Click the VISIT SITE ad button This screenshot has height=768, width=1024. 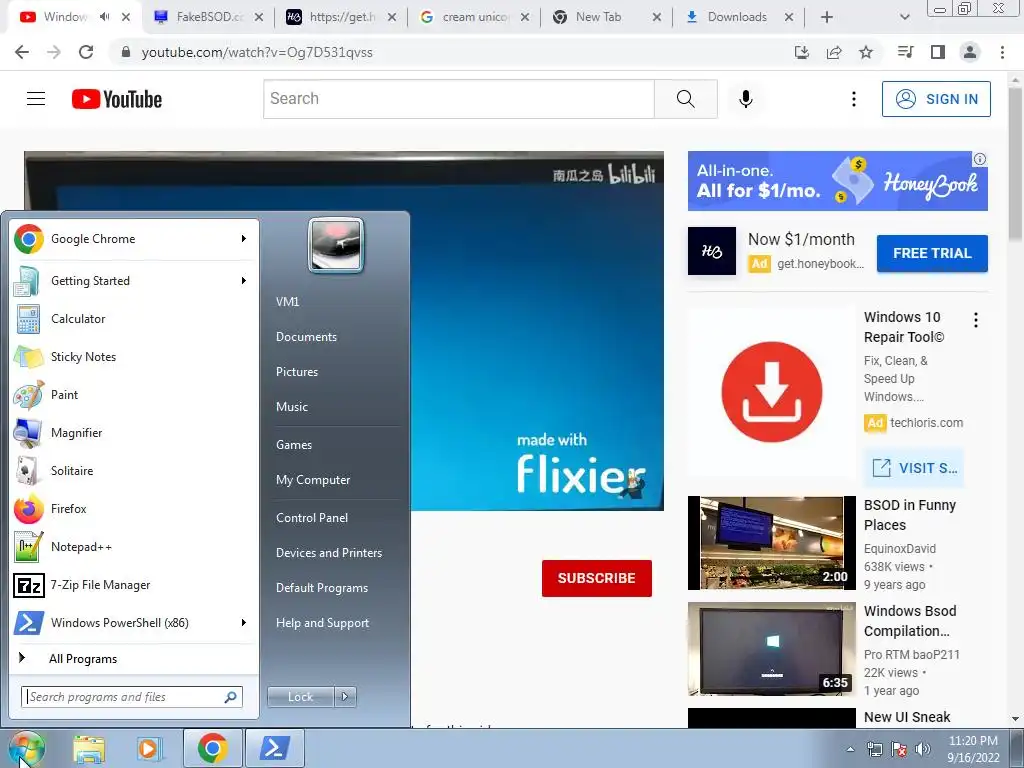pyautogui.click(x=914, y=468)
